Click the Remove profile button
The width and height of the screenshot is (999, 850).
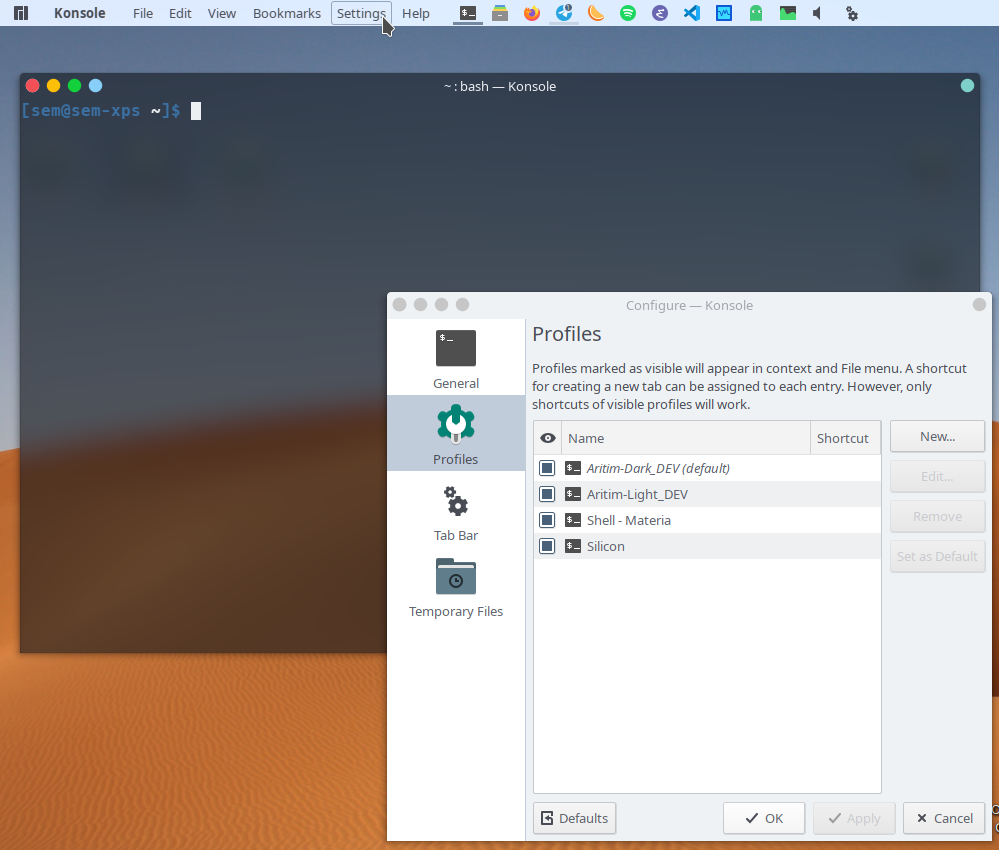(x=937, y=516)
